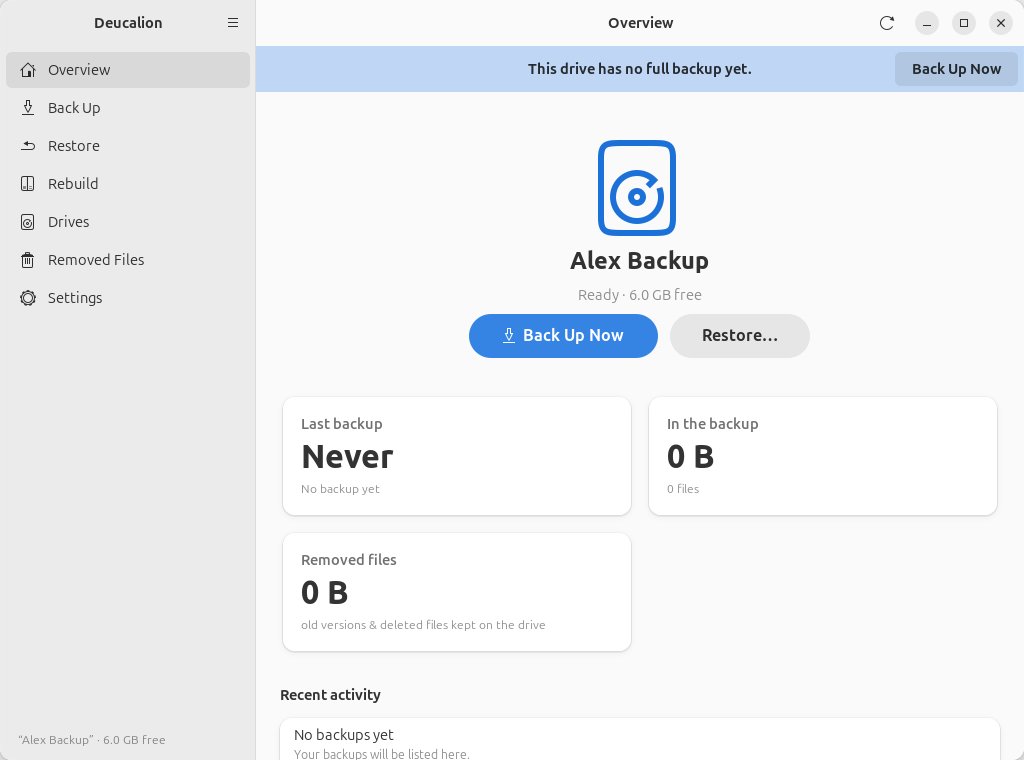Open the Back Up page in sidebar
Viewport: 1024px width, 760px height.
pyautogui.click(x=128, y=108)
